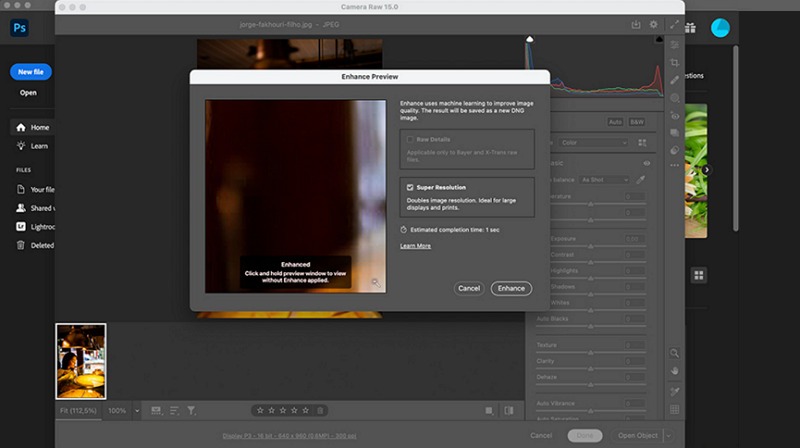Open Your files in sidebar
Image resolution: width=800 pixels, height=448 pixels.
(x=35, y=189)
